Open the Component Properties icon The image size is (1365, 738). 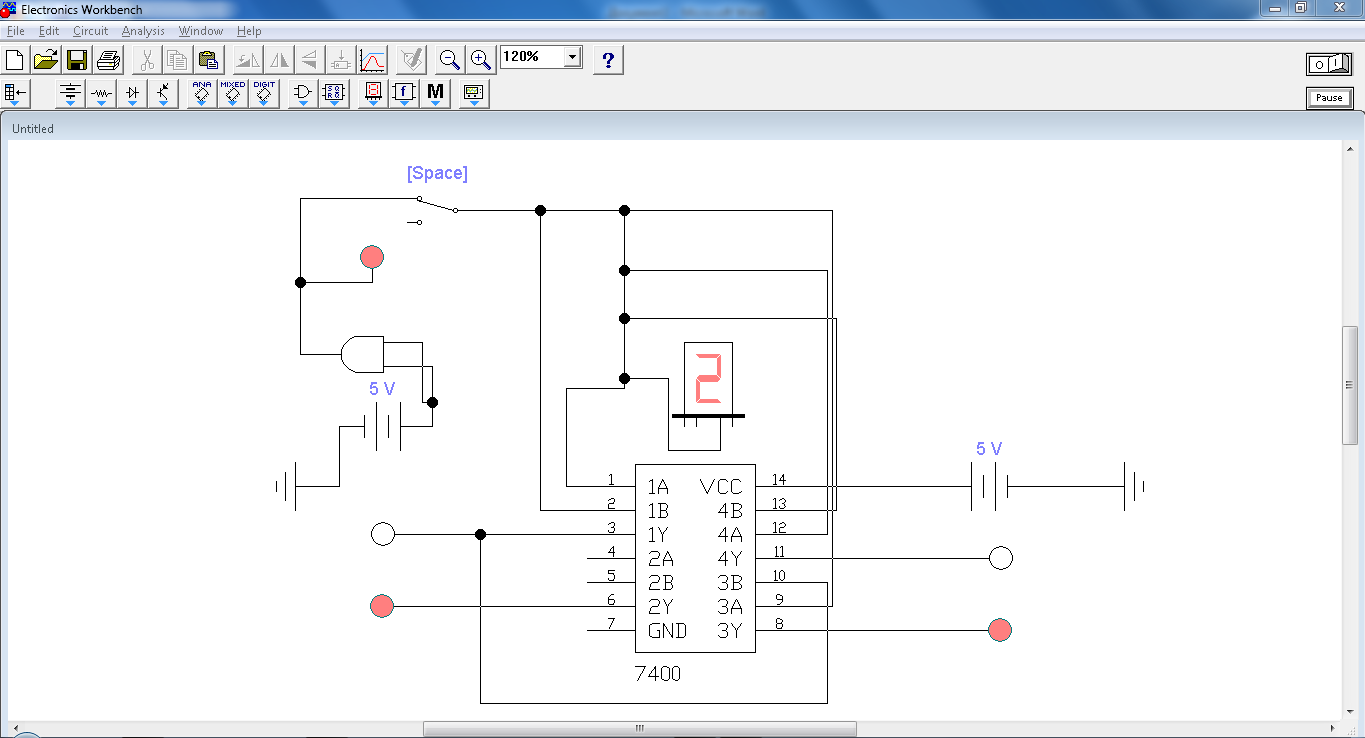pyautogui.click(x=411, y=60)
